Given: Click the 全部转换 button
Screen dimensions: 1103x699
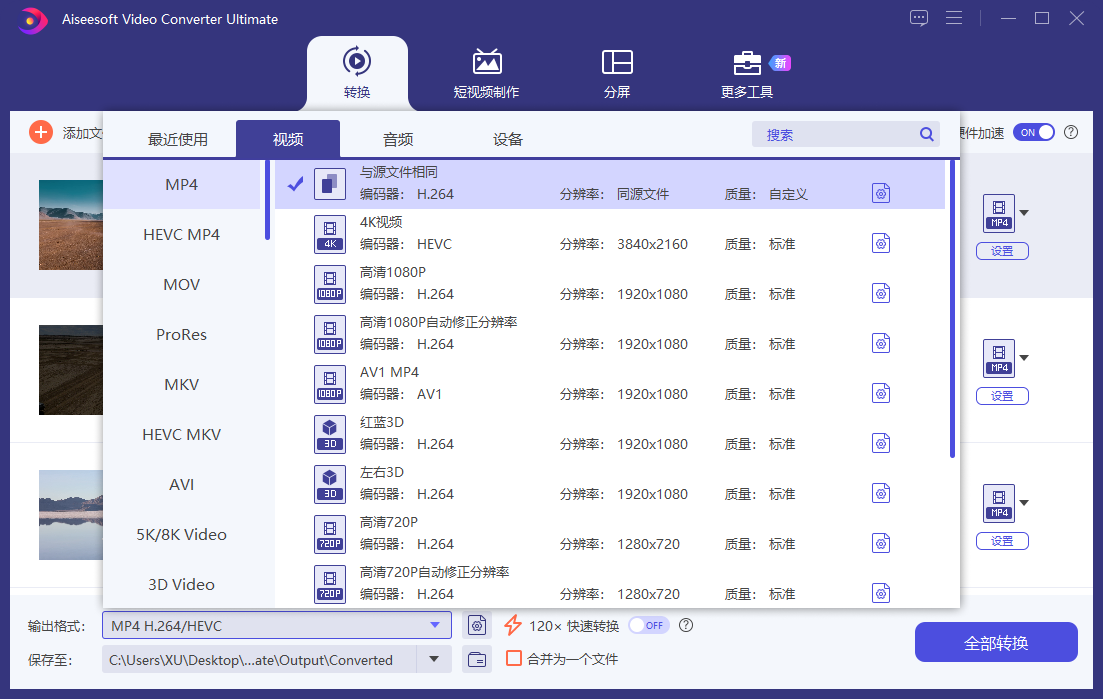Looking at the screenshot, I should (995, 642).
